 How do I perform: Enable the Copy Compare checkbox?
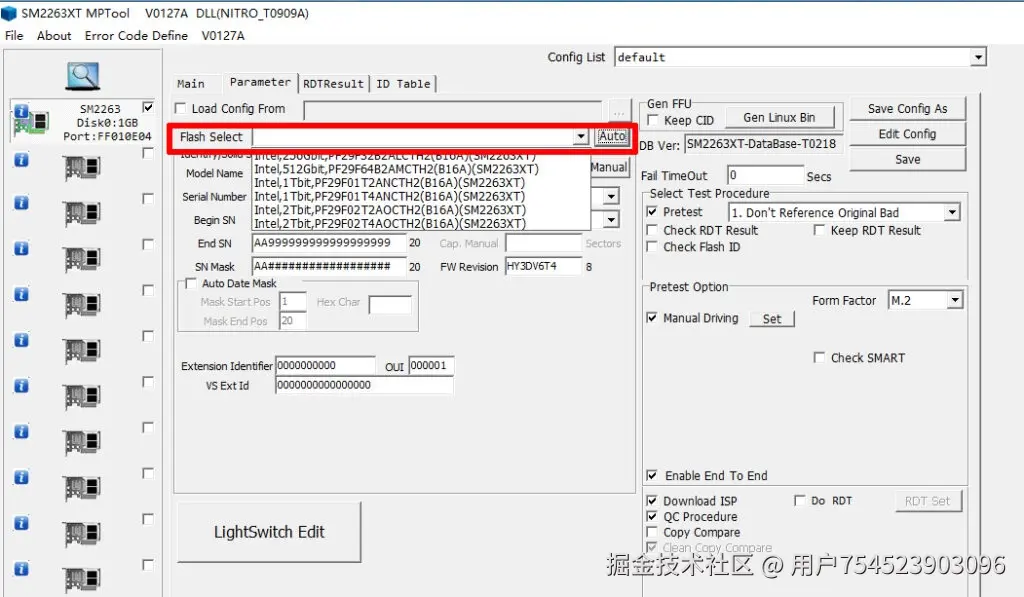point(652,532)
